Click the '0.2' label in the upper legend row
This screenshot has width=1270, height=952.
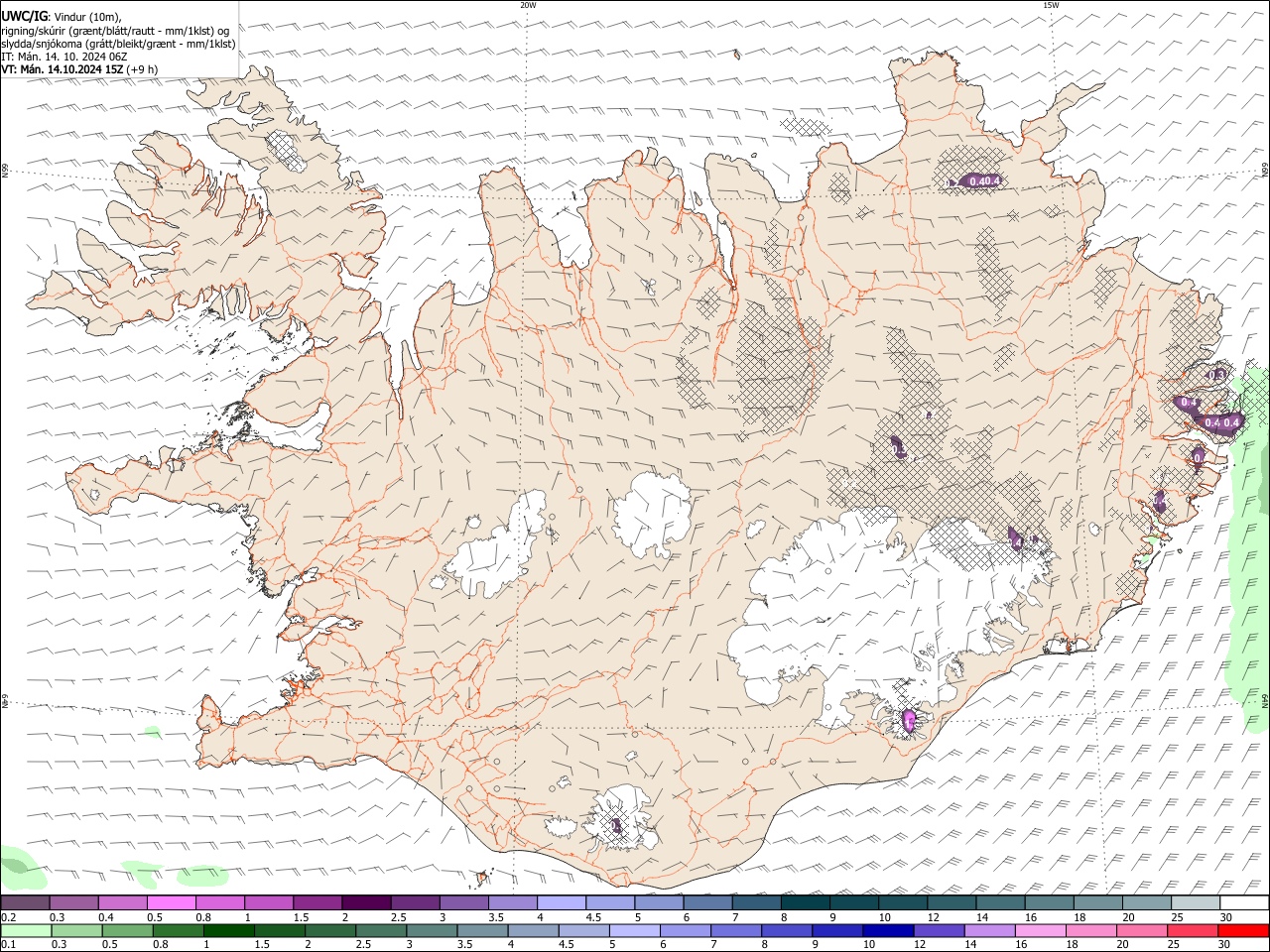coord(9,917)
